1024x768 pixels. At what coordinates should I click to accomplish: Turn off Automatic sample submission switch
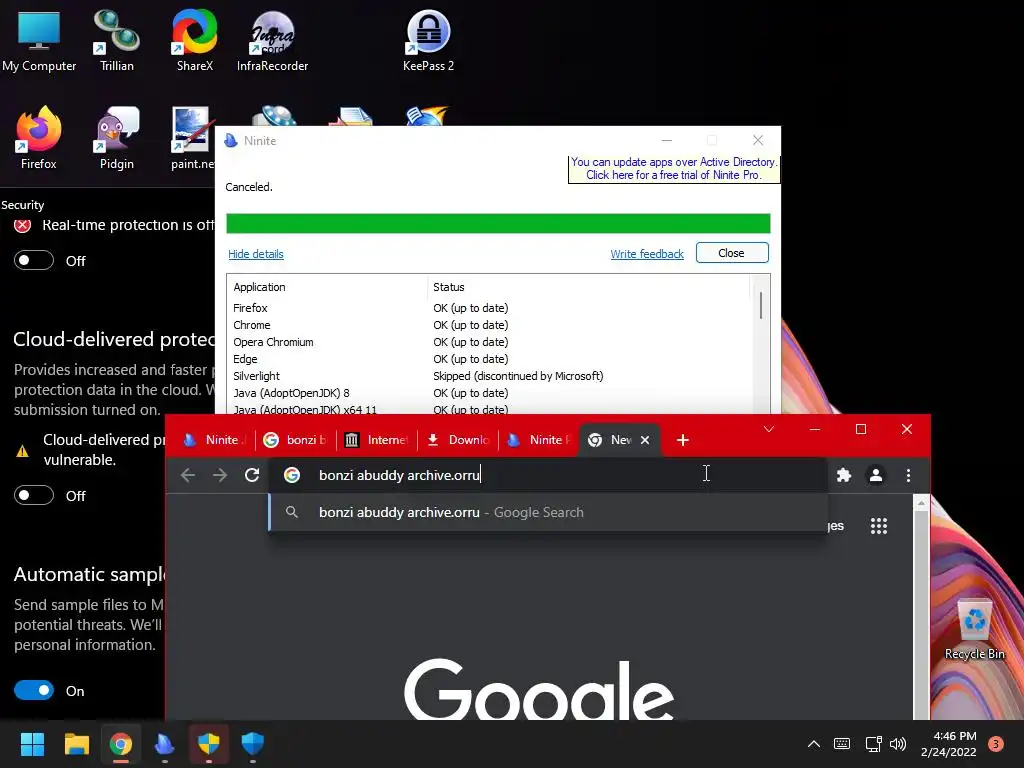tap(34, 691)
